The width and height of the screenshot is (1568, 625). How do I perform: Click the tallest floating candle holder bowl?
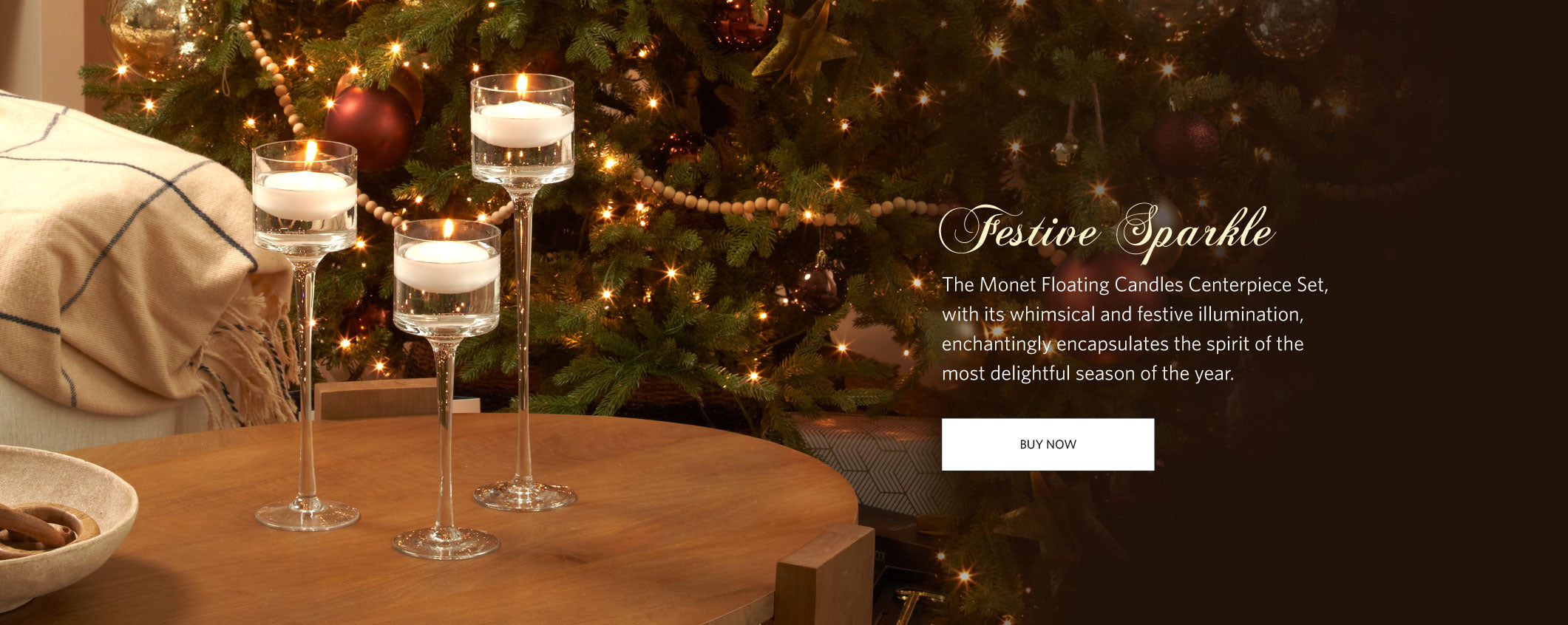point(522,129)
